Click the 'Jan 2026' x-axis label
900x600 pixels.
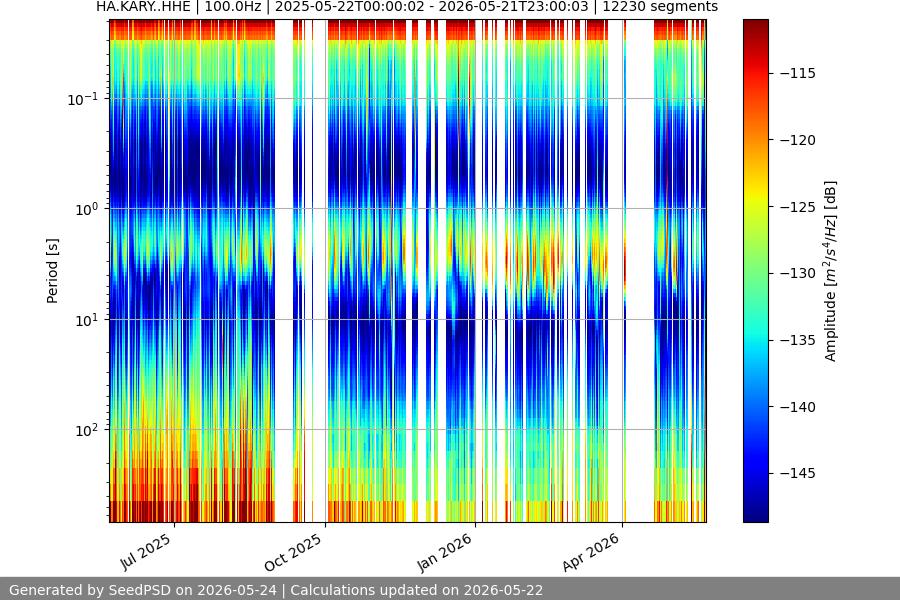(x=444, y=552)
